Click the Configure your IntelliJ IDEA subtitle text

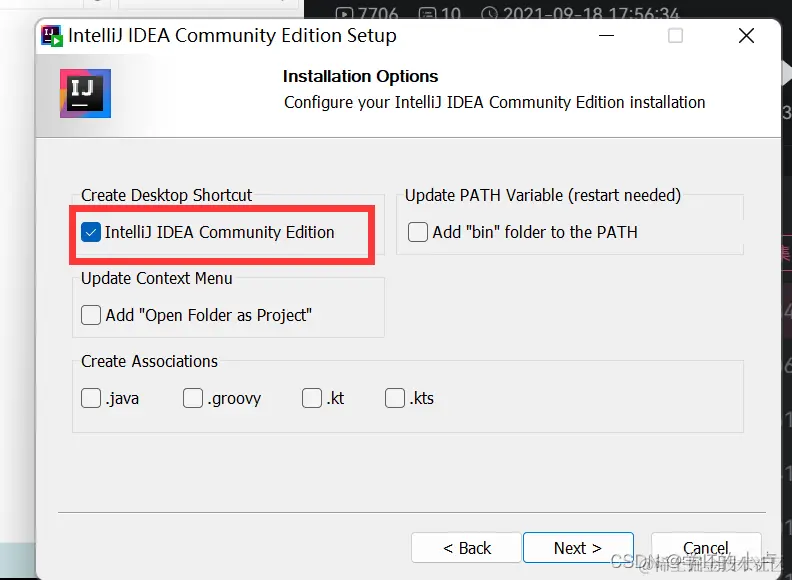(x=494, y=103)
